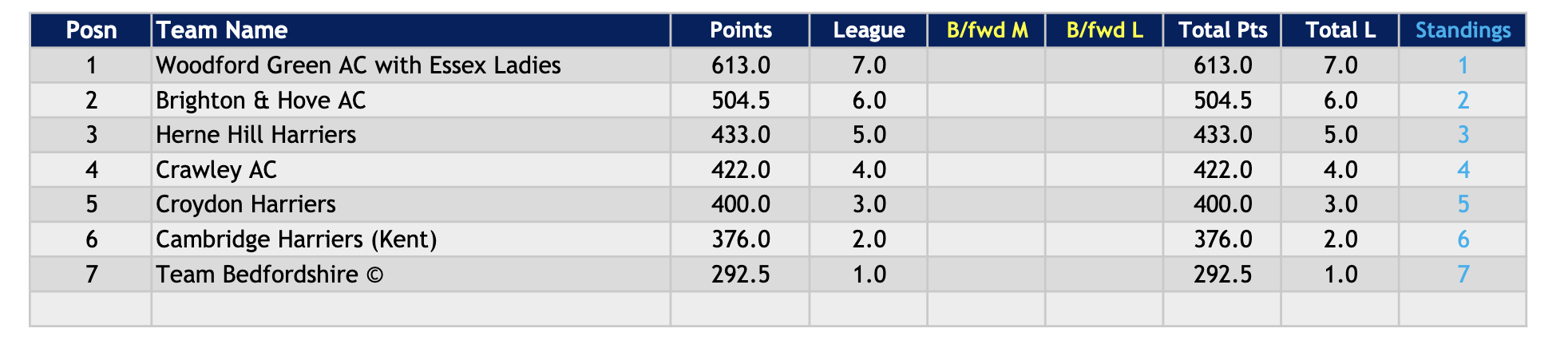Select the B/fwd L column header
Viewport: 1568px width, 348px height.
[x=1104, y=30]
